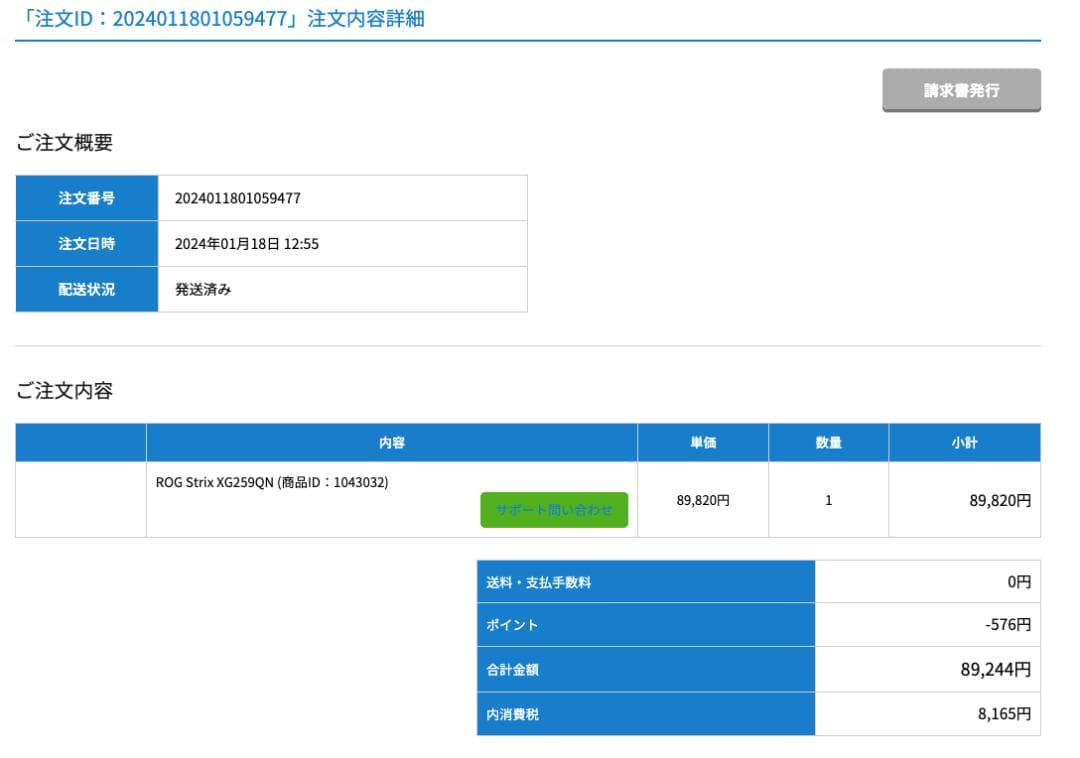
Task: Select the 発送済み shipping status
Action: [x=203, y=290]
